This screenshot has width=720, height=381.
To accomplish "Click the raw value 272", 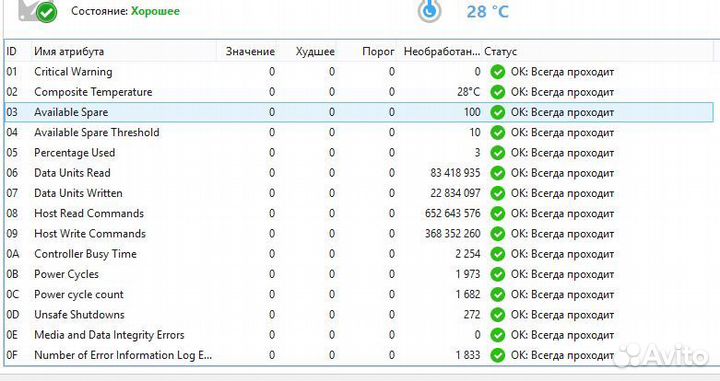I will pos(472,314).
